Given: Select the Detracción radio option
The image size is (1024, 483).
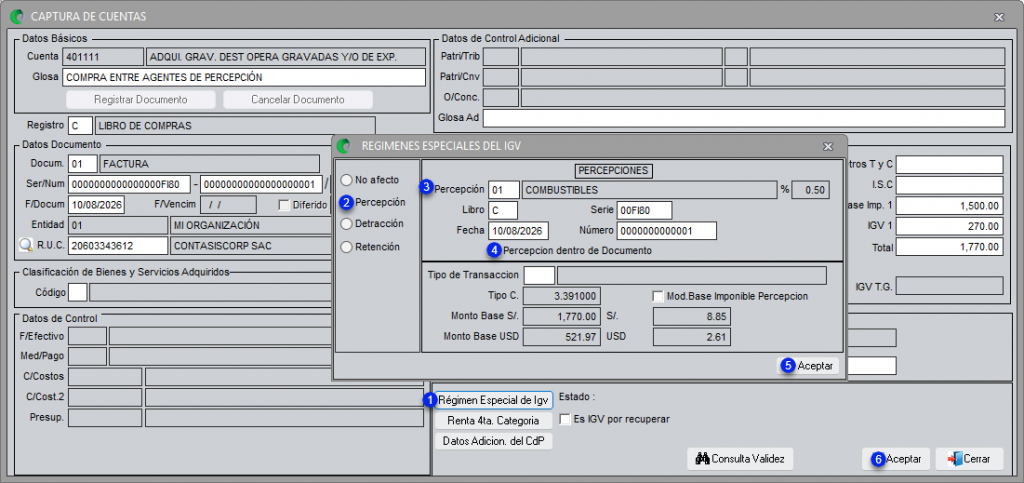Looking at the screenshot, I should point(347,223).
